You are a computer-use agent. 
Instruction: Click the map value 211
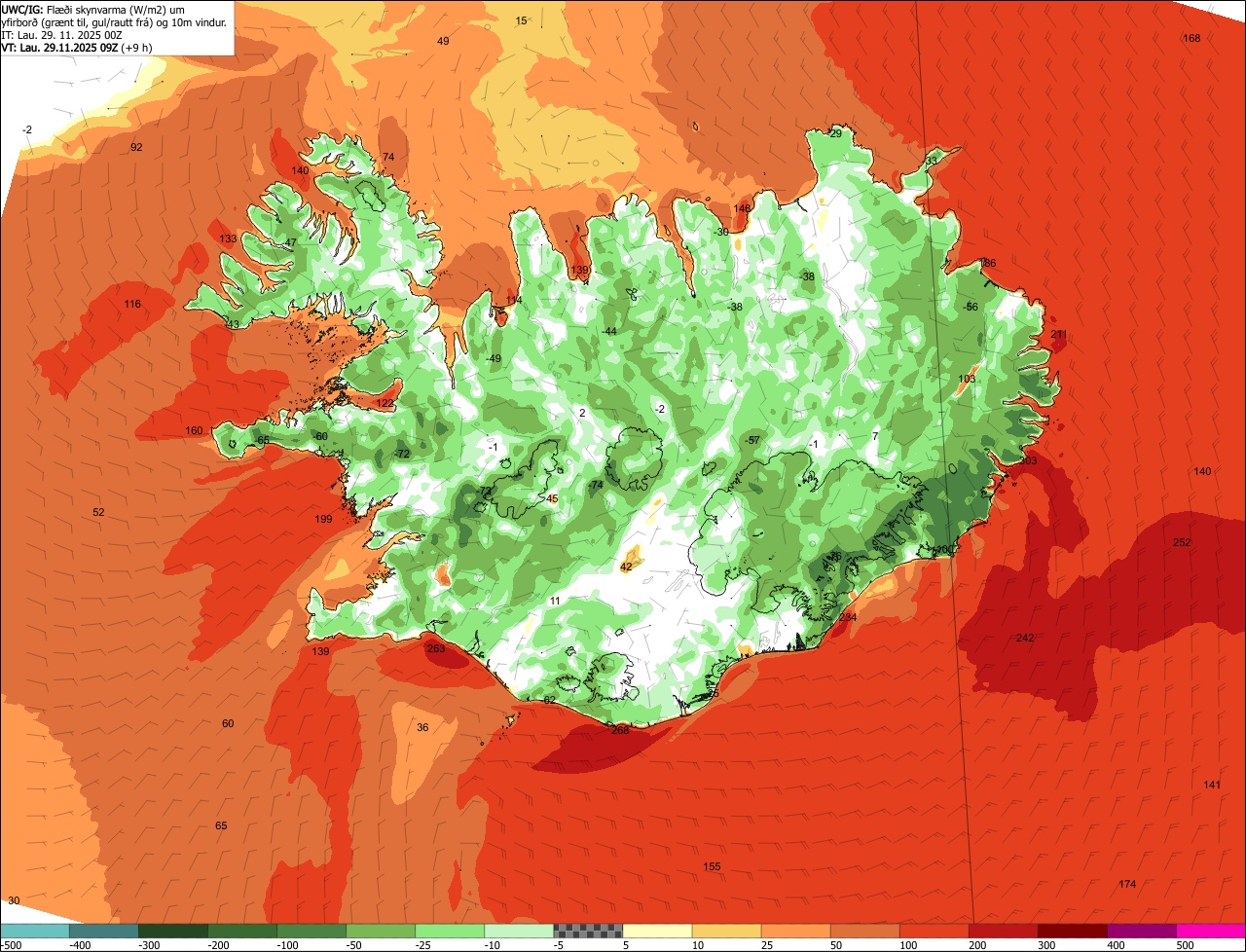[1059, 334]
